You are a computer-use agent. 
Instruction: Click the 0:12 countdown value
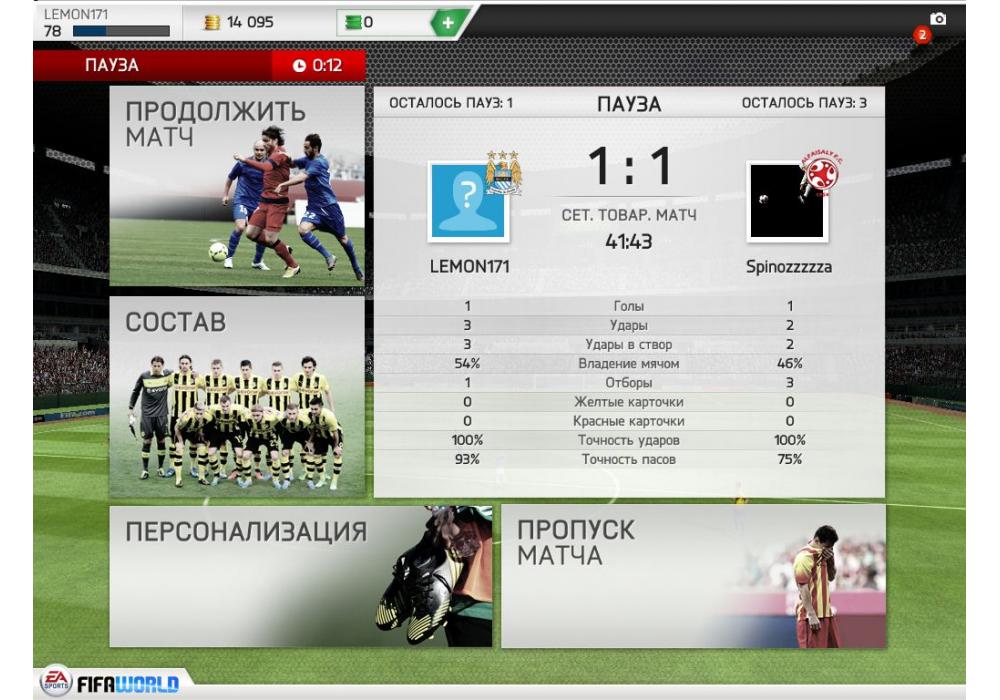pos(327,66)
